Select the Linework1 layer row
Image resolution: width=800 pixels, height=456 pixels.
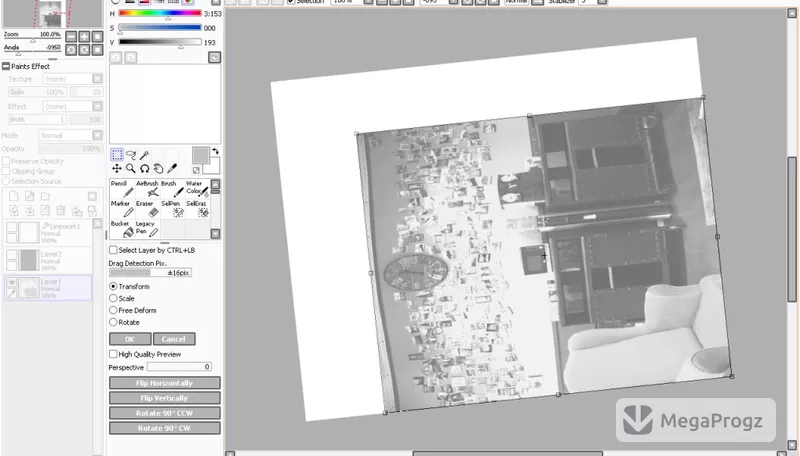[48, 233]
